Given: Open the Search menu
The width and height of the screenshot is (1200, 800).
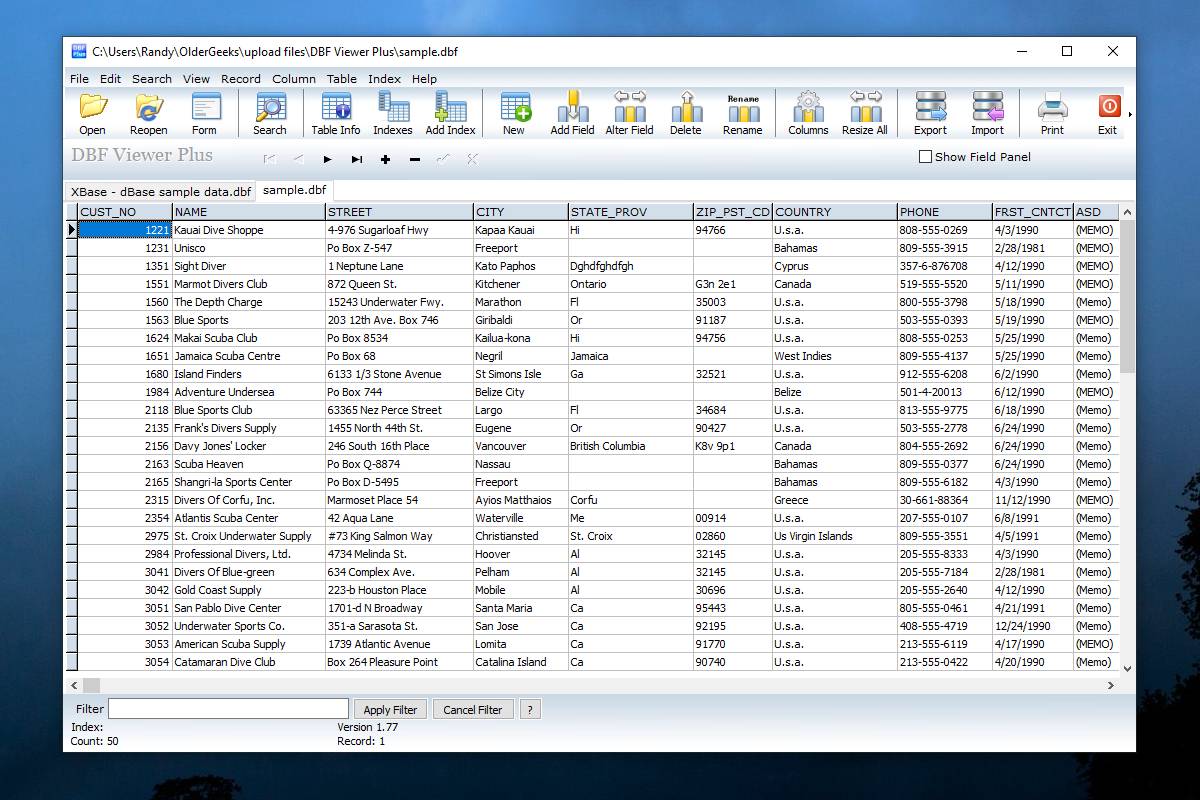Looking at the screenshot, I should pos(152,79).
